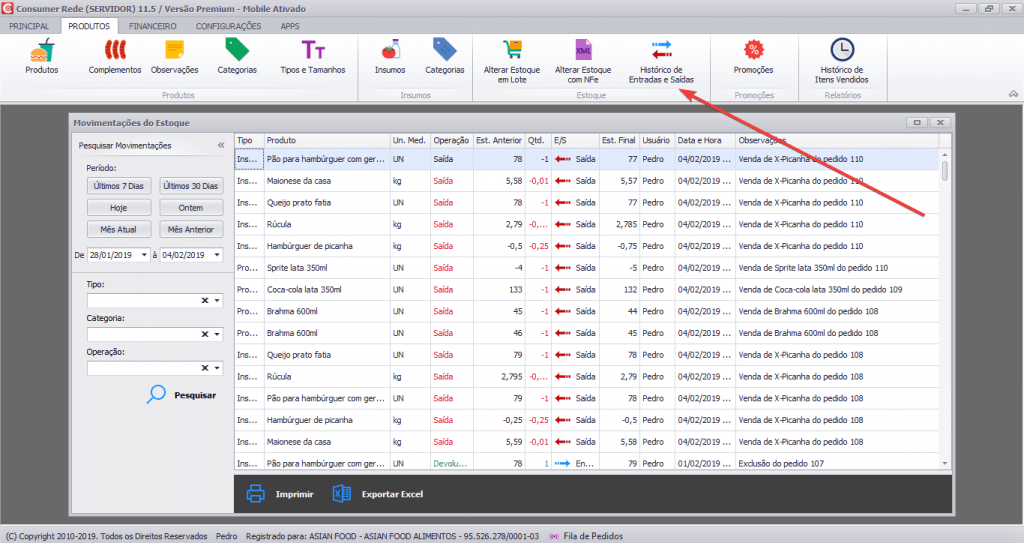Click the Fila de Pedidos status text

click(593, 536)
